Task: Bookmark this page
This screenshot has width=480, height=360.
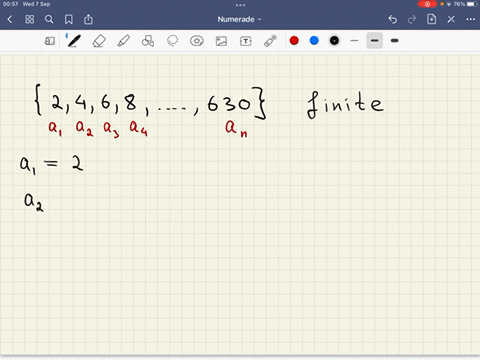Action: (x=69, y=19)
